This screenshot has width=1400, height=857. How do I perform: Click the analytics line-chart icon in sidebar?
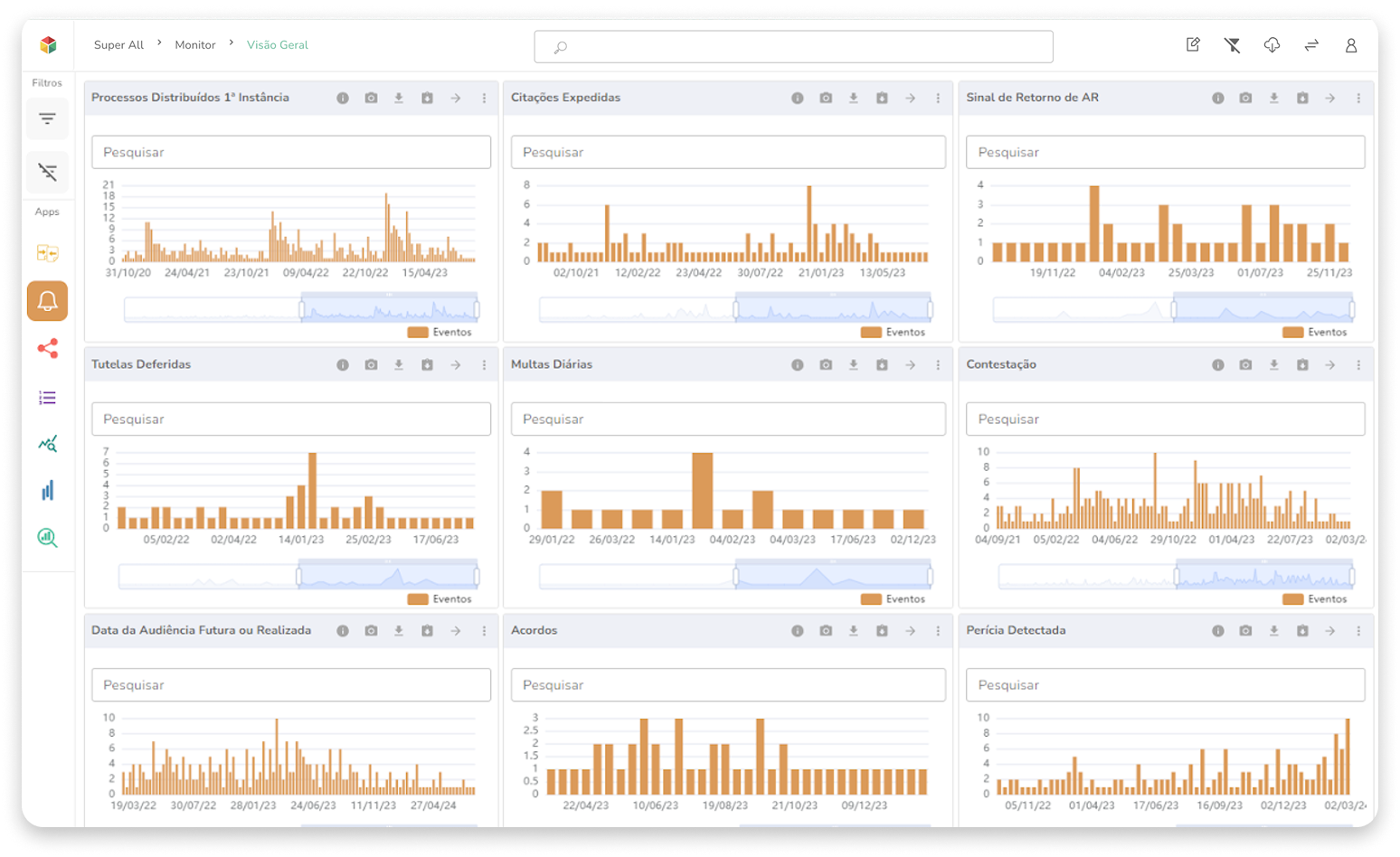coord(48,444)
